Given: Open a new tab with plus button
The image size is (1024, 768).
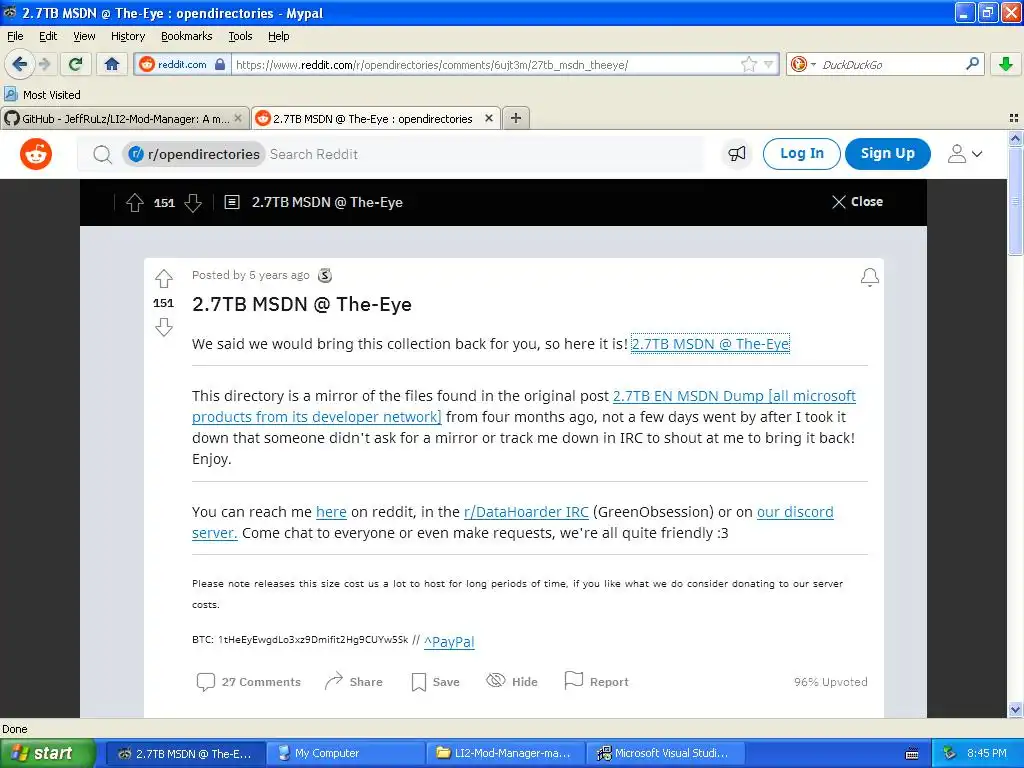Looking at the screenshot, I should pyautogui.click(x=516, y=118).
